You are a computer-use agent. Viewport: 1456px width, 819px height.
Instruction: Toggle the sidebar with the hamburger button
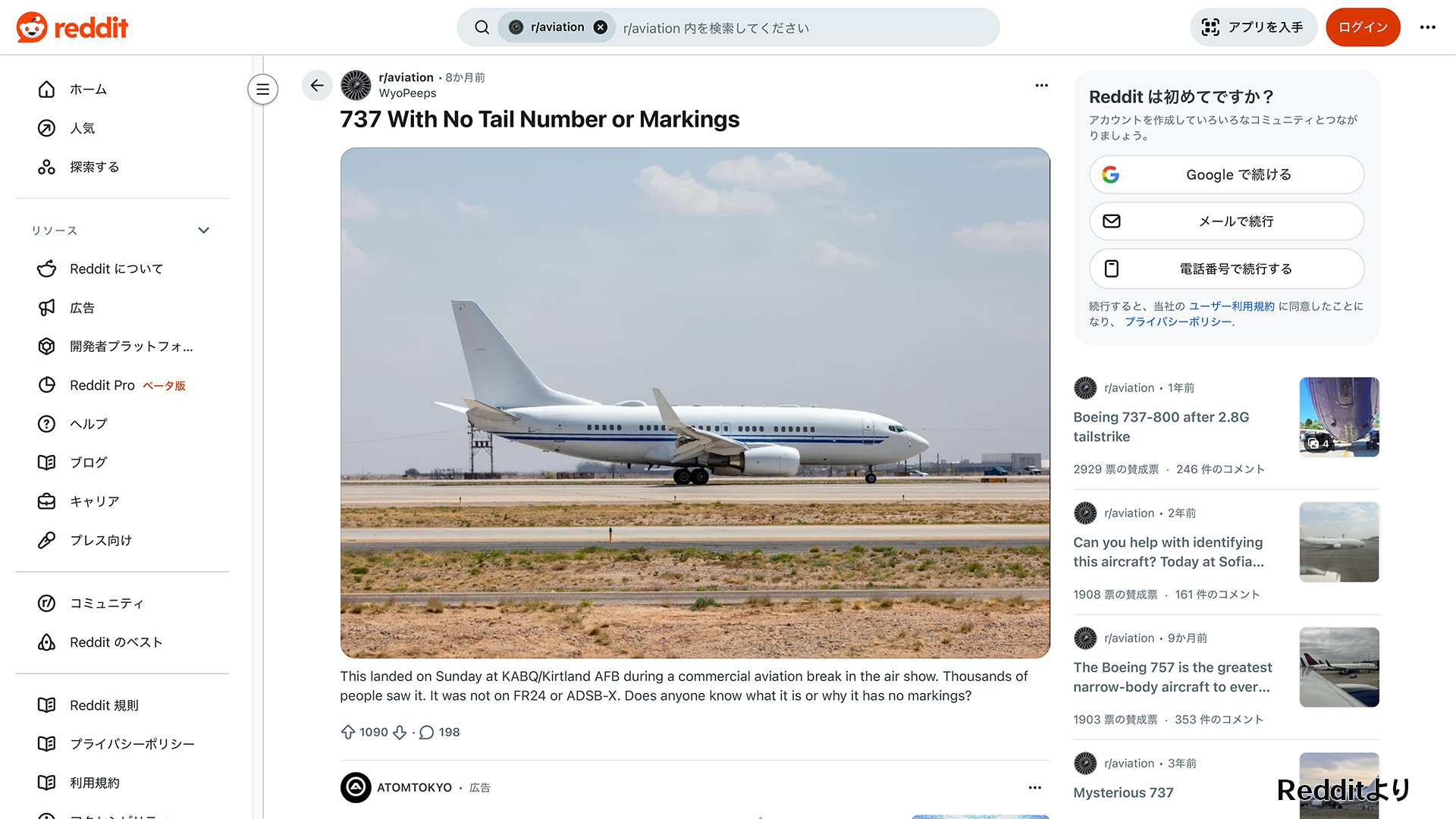tap(262, 89)
